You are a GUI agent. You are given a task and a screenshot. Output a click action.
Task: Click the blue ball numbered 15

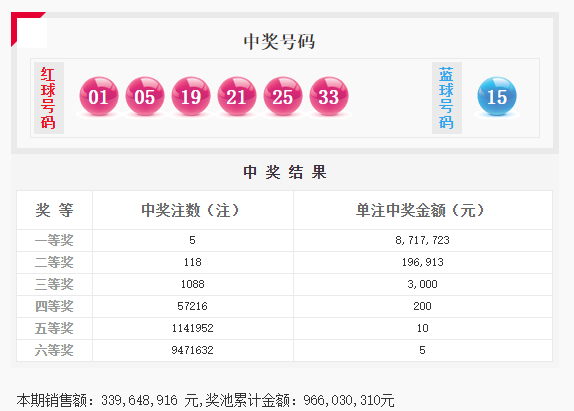coord(497,96)
